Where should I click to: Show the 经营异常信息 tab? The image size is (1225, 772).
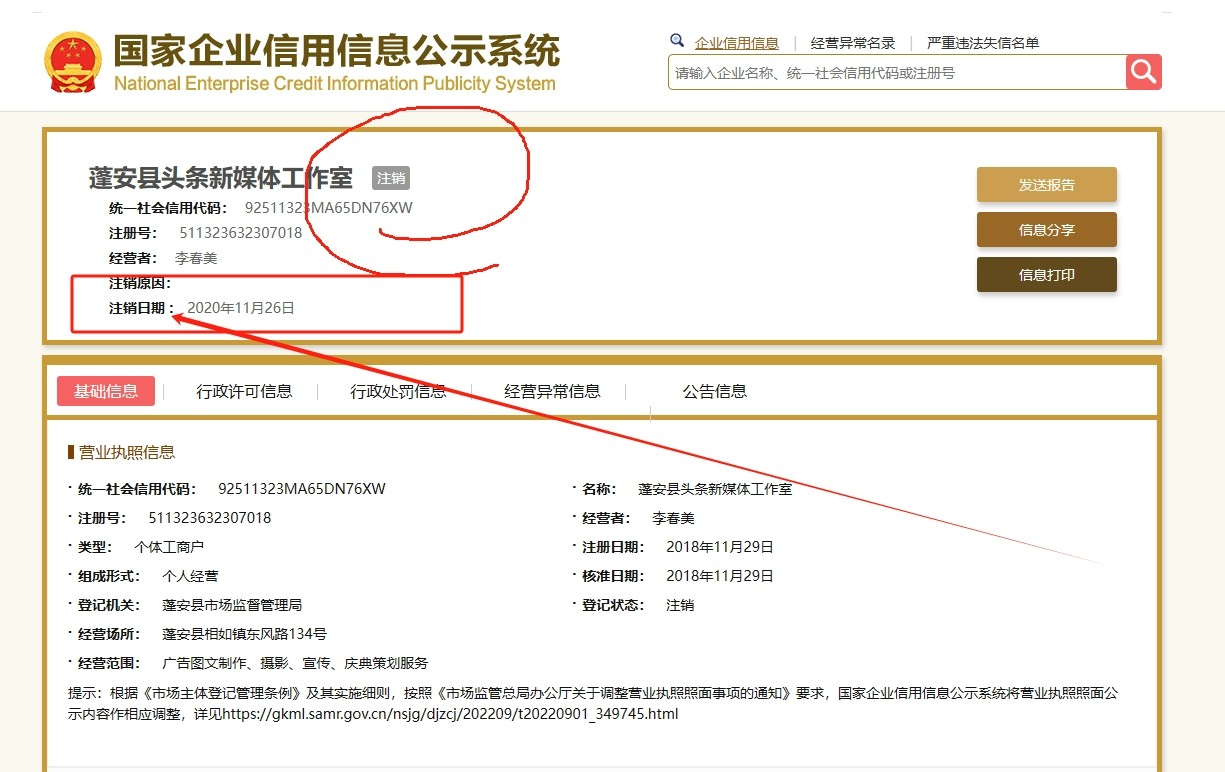552,391
